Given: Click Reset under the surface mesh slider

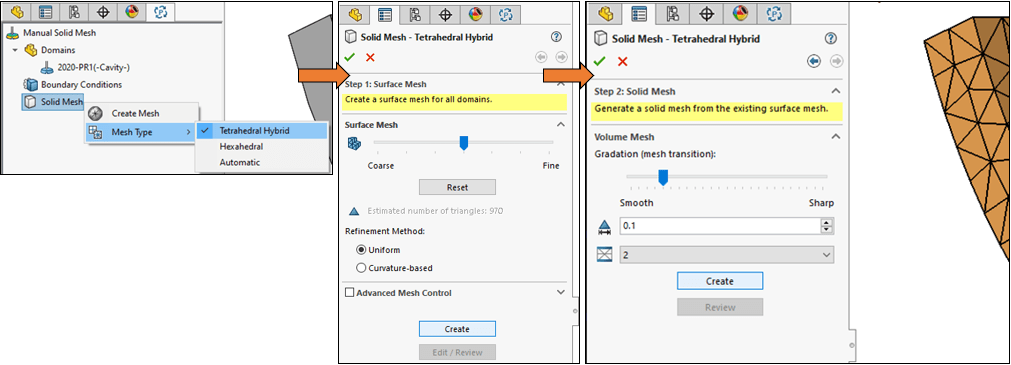Looking at the screenshot, I should pyautogui.click(x=457, y=187).
